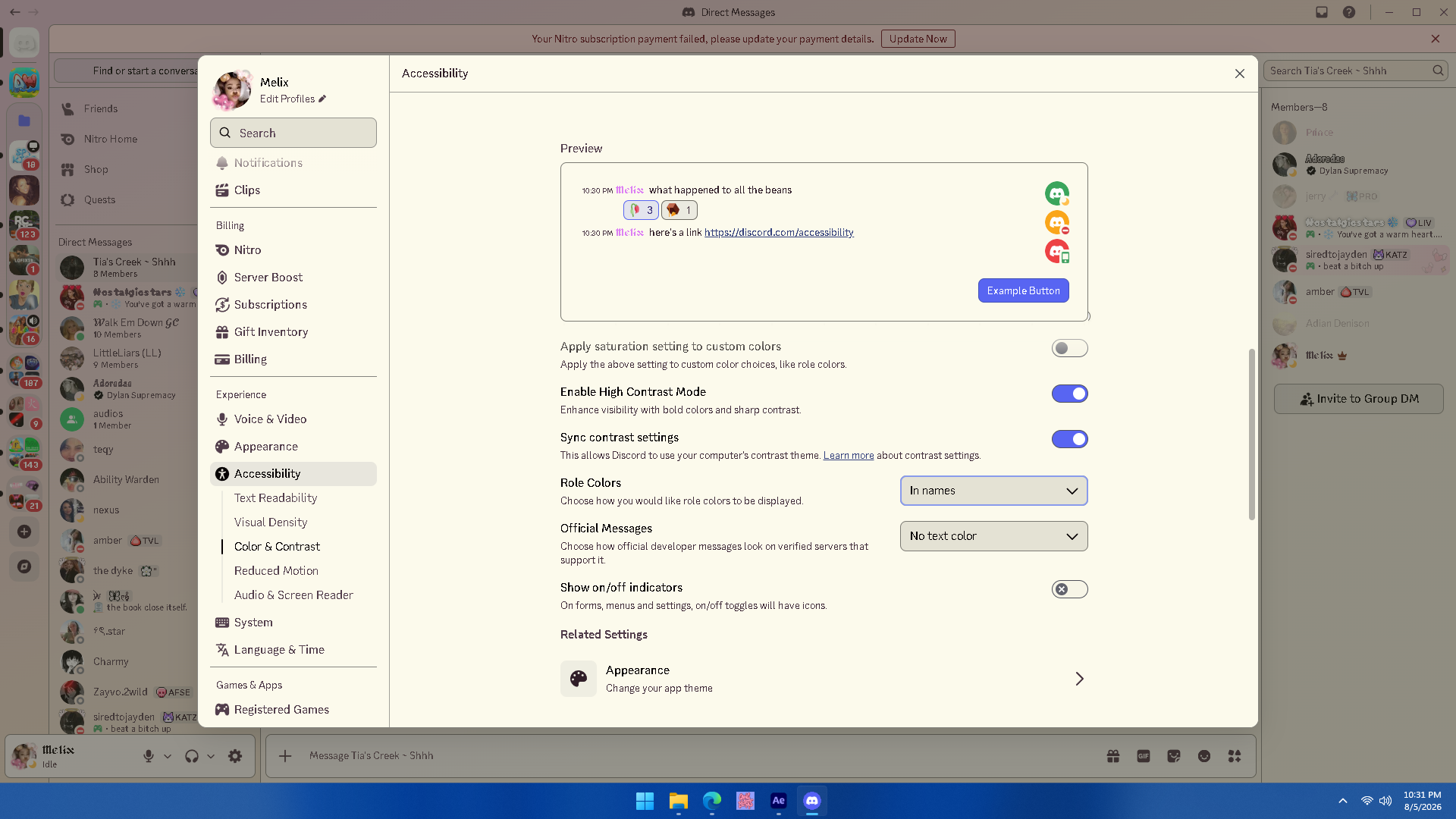This screenshot has width=1456, height=819.
Task: Open Voice & Video settings
Action: [293, 419]
